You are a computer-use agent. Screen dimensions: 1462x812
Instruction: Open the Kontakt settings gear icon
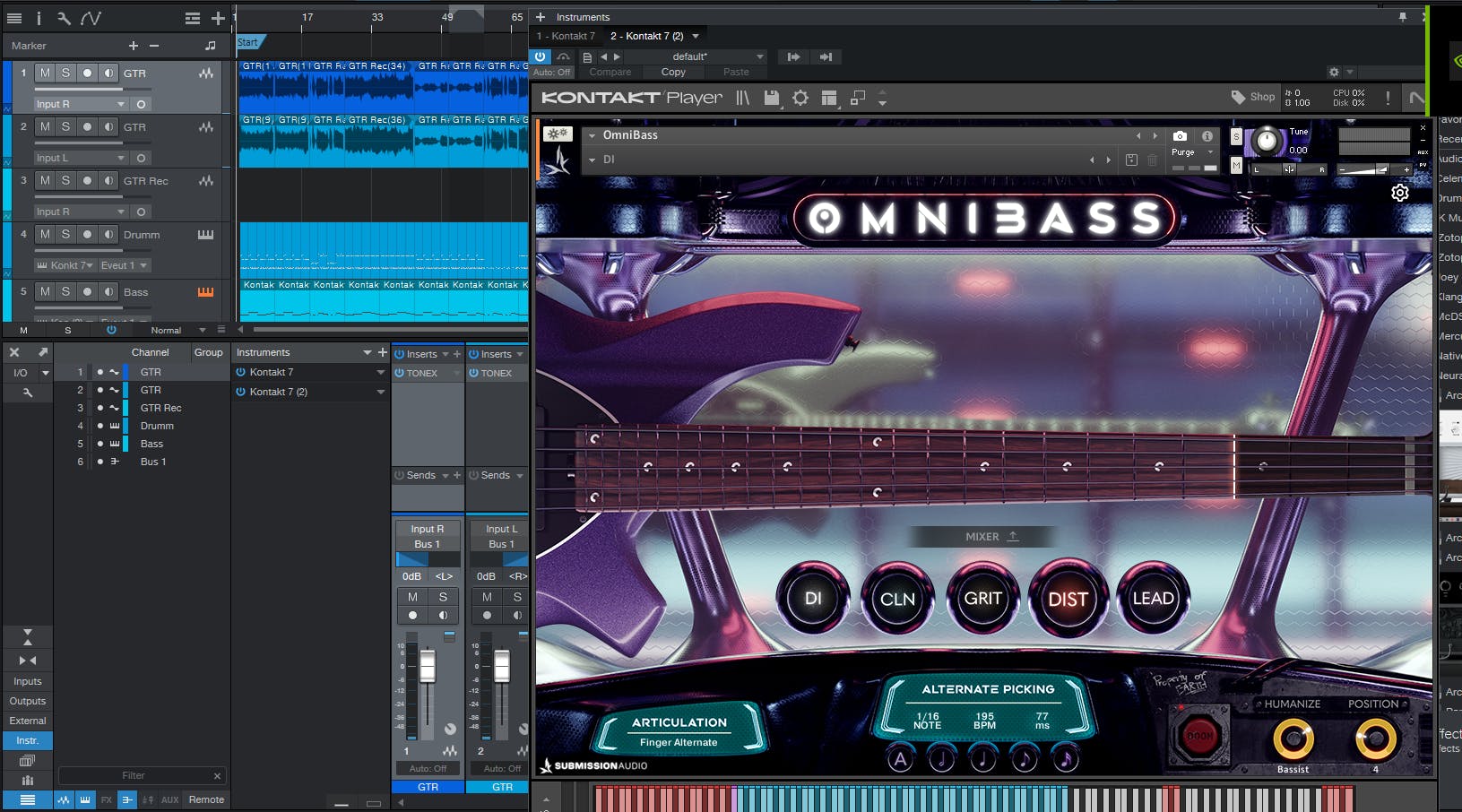[800, 98]
